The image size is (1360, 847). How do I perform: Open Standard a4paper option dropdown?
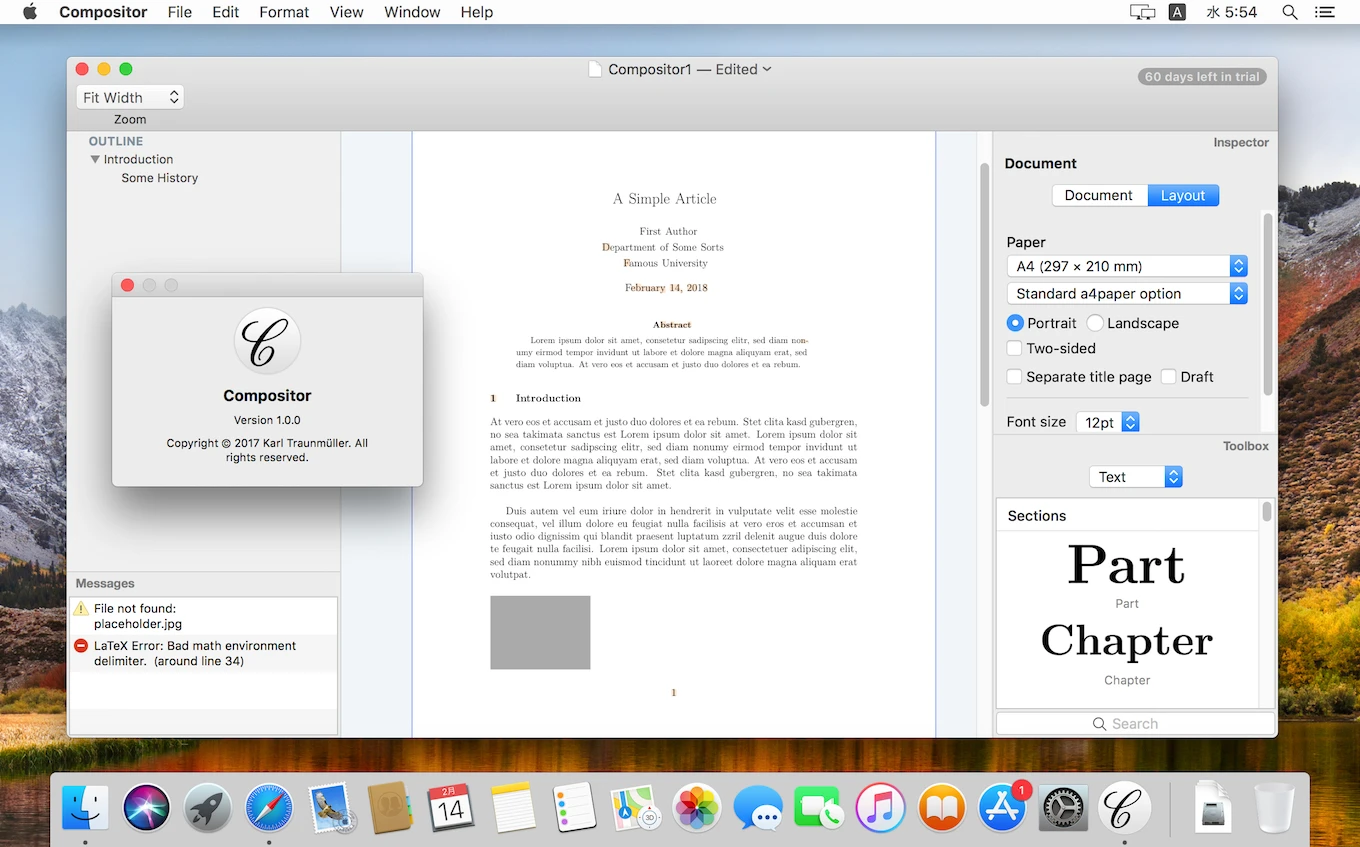(1127, 293)
